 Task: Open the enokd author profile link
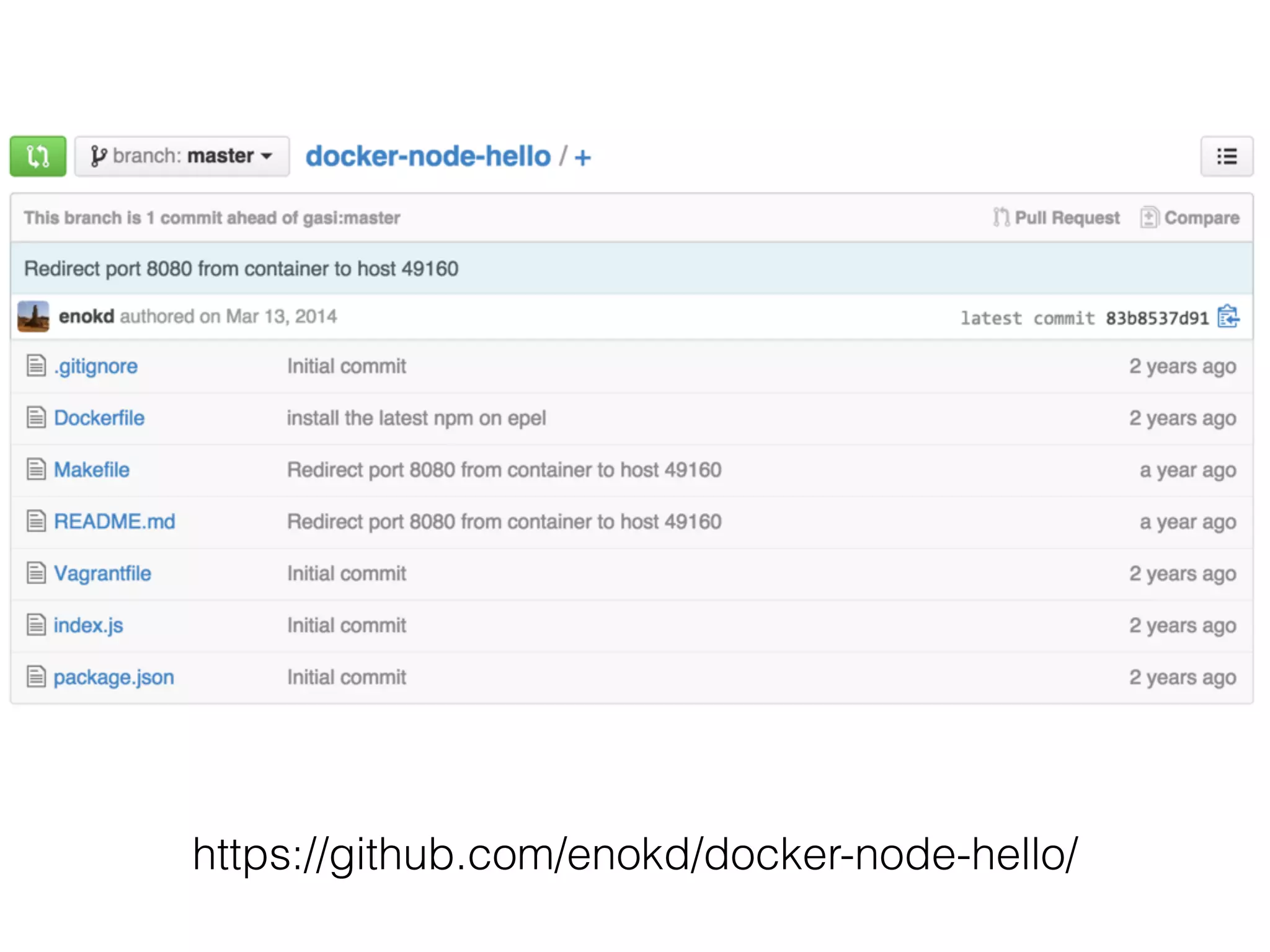pos(86,316)
